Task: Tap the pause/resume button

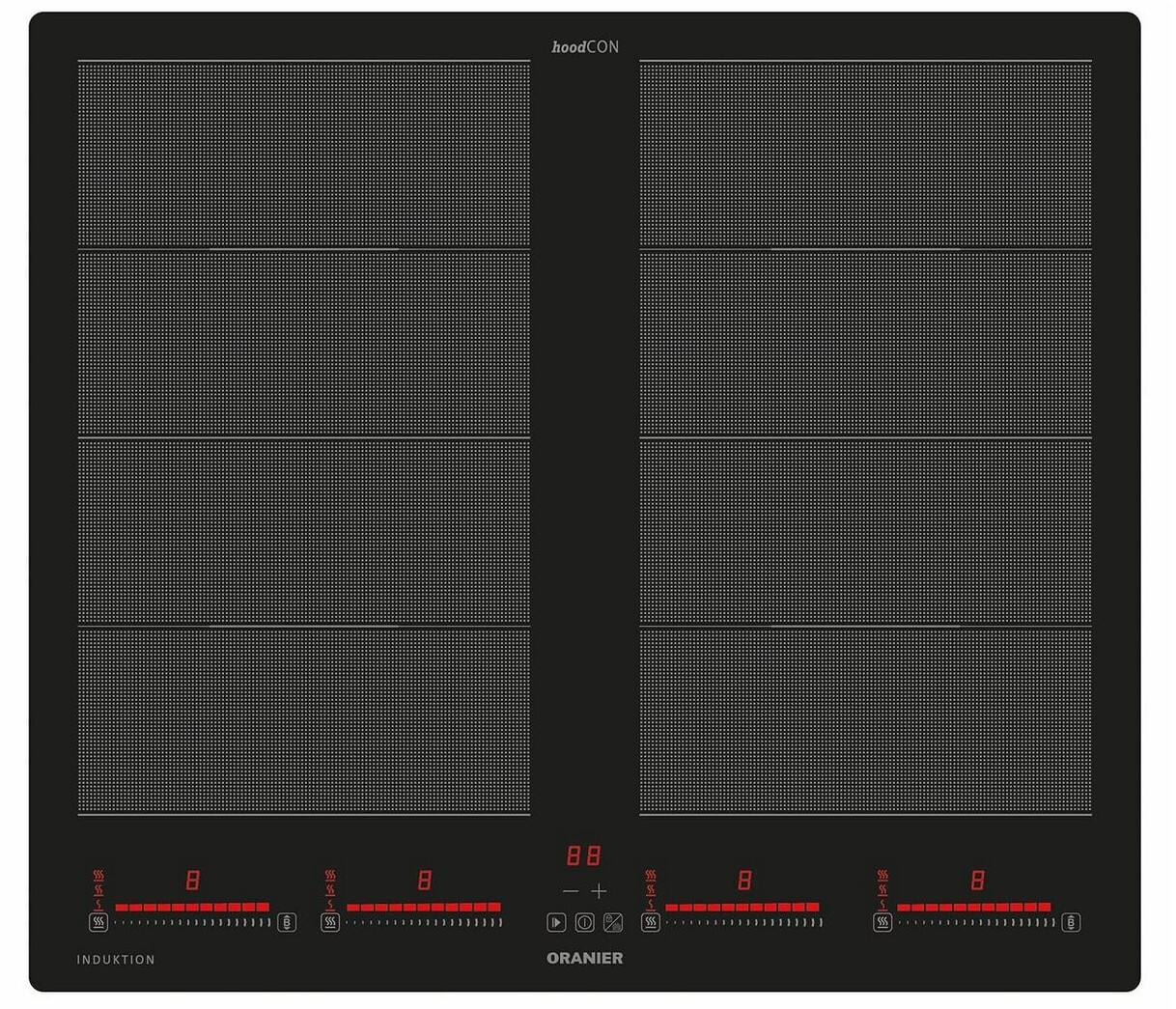Action: click(556, 922)
